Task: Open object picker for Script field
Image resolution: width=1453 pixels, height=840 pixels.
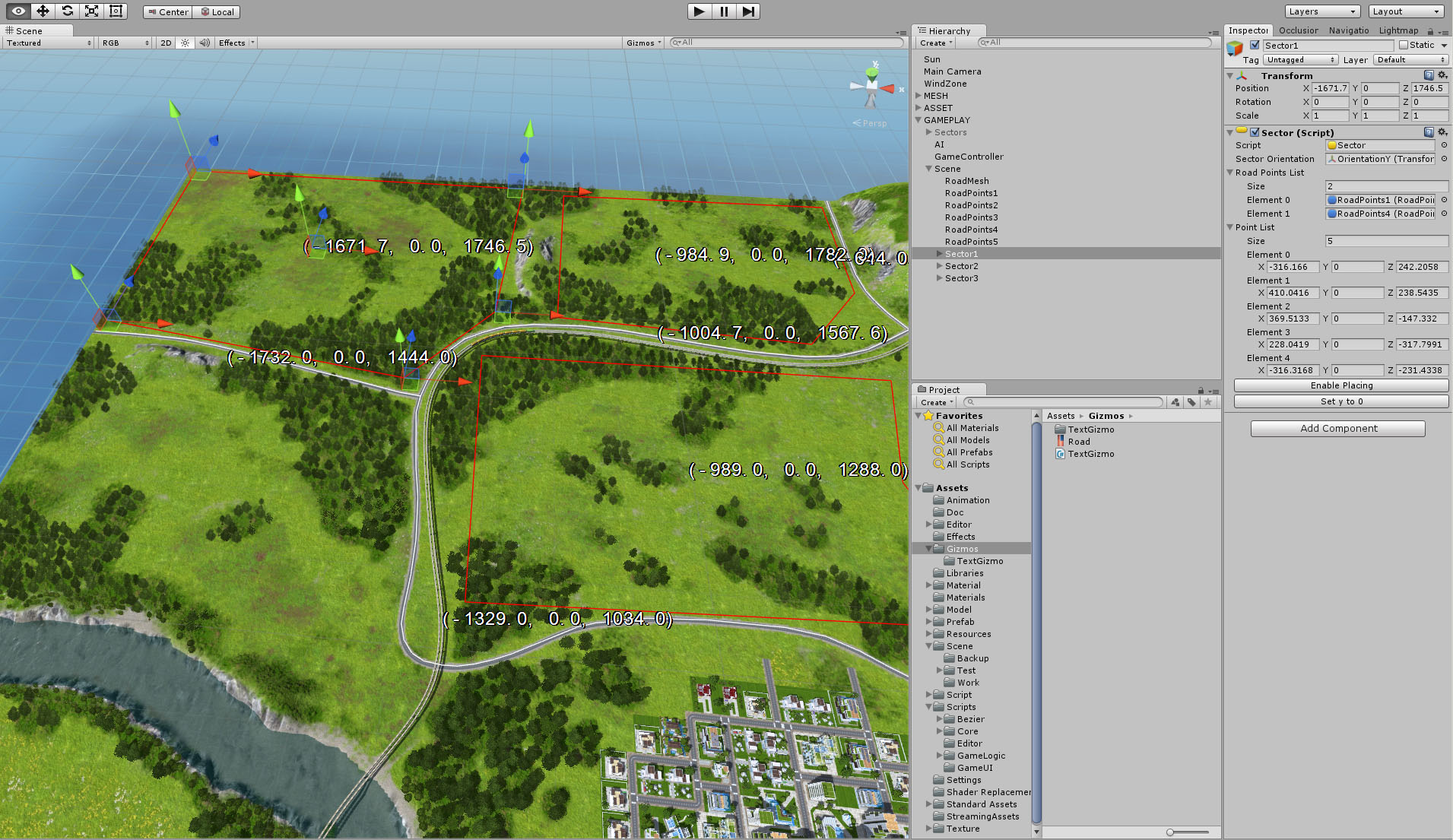Action: tap(1443, 145)
